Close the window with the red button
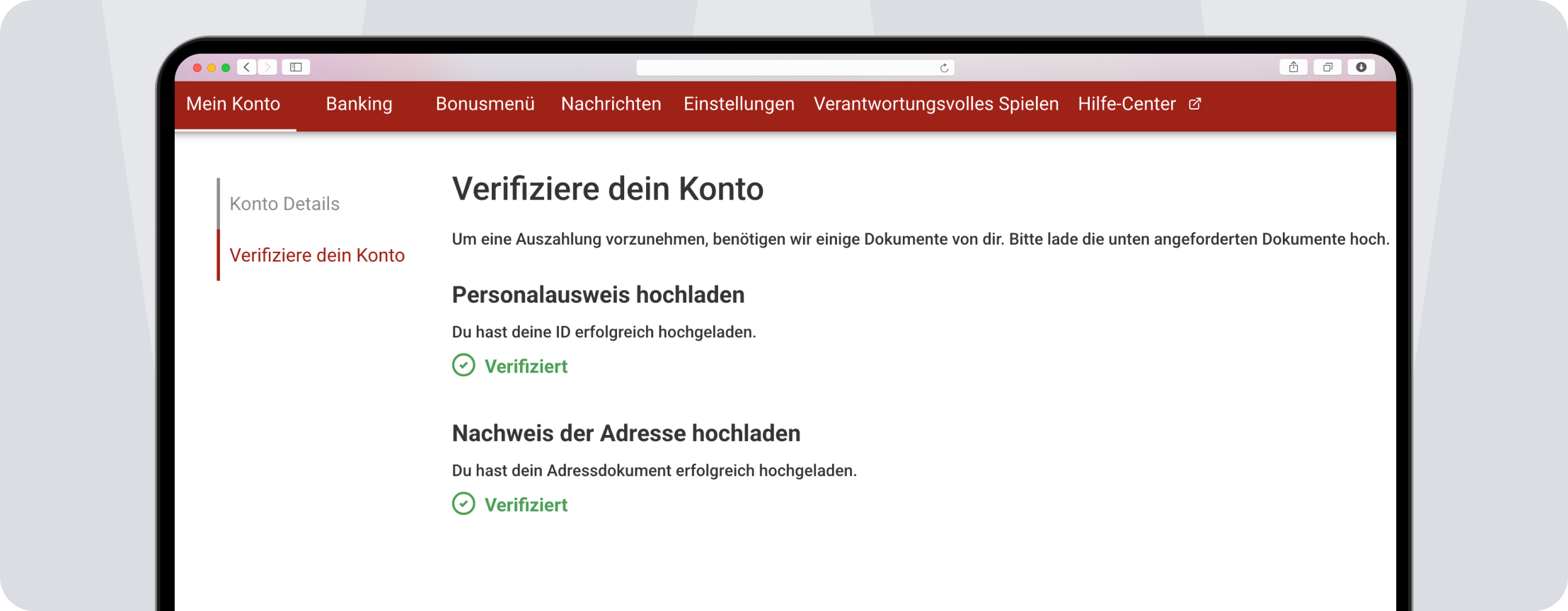Image resolution: width=1568 pixels, height=611 pixels. click(197, 68)
